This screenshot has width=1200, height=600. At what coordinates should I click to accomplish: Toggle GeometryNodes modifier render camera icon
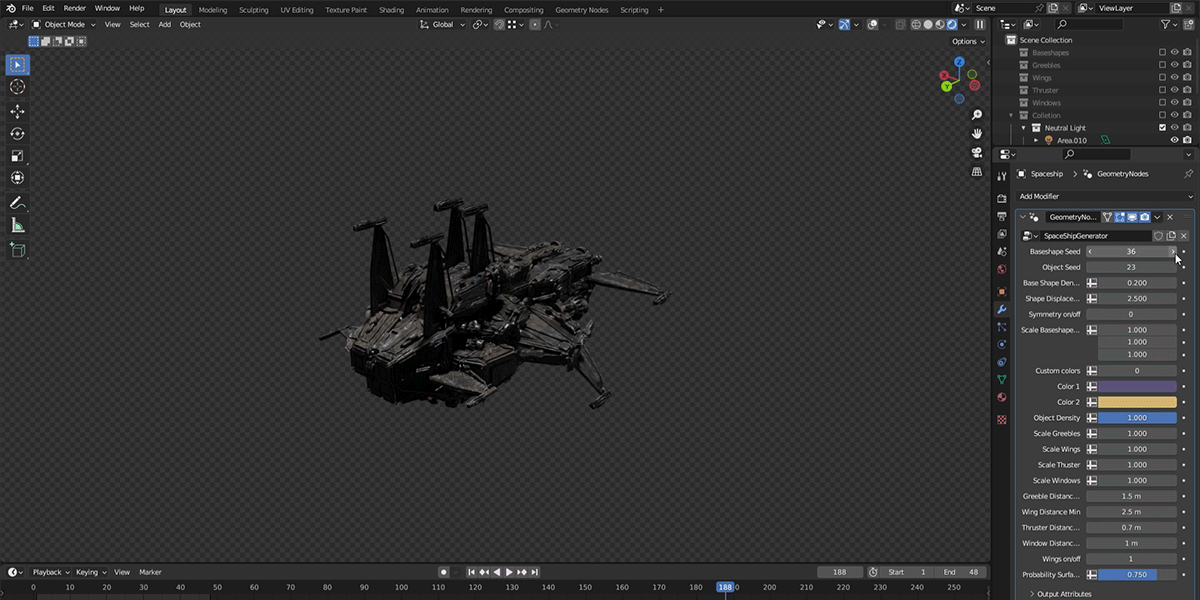point(1144,217)
